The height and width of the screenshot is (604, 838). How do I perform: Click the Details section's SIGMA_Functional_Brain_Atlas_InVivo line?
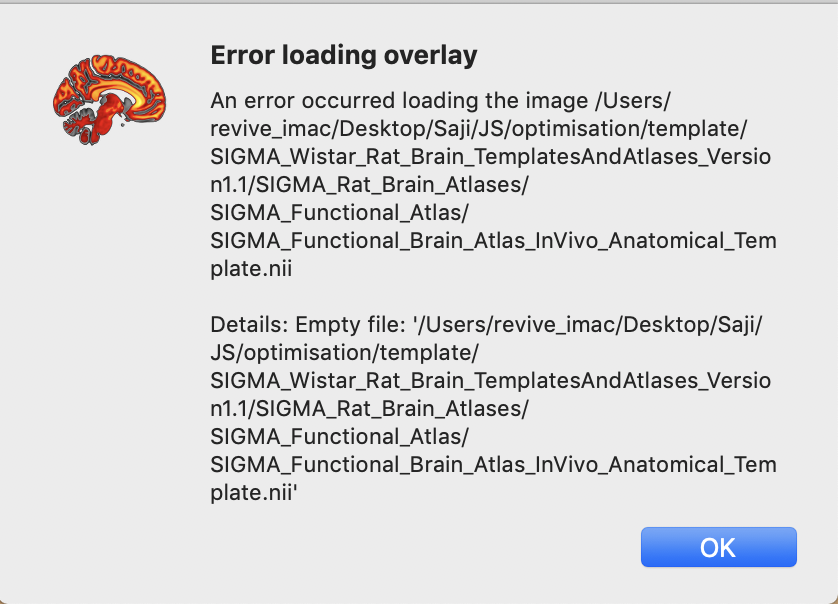pyautogui.click(x=493, y=465)
